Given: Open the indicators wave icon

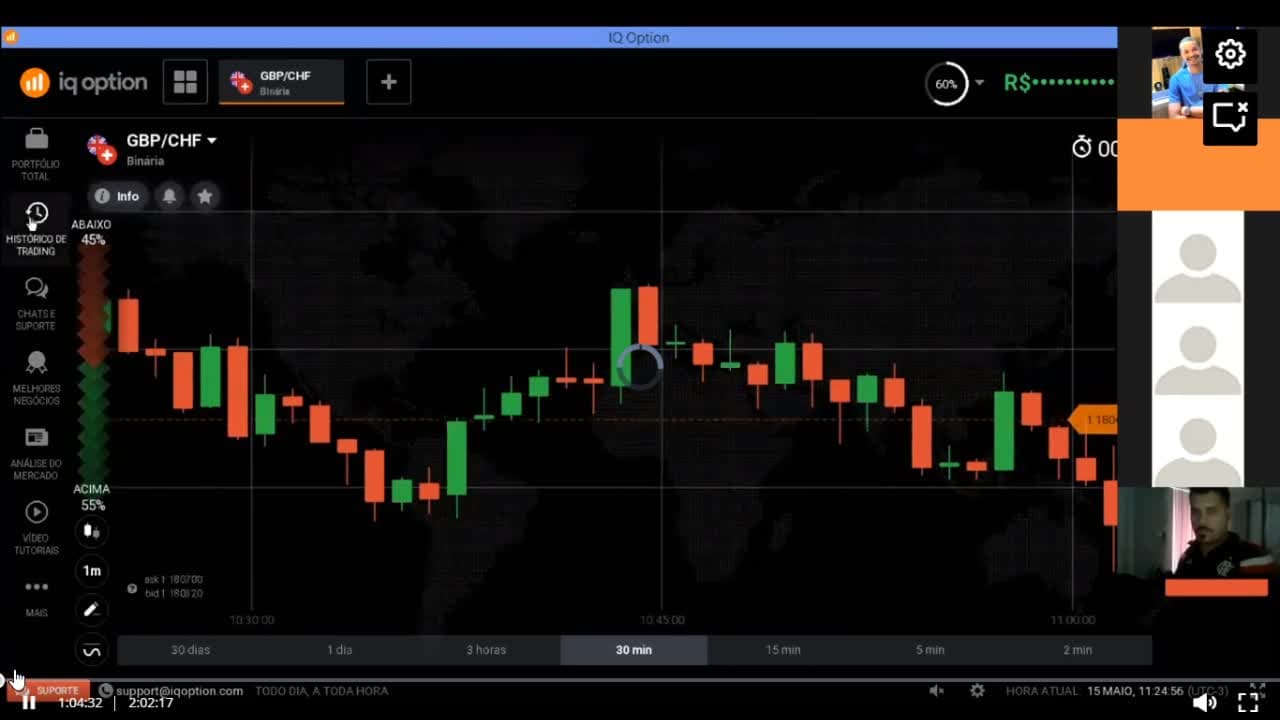Looking at the screenshot, I should (x=92, y=651).
